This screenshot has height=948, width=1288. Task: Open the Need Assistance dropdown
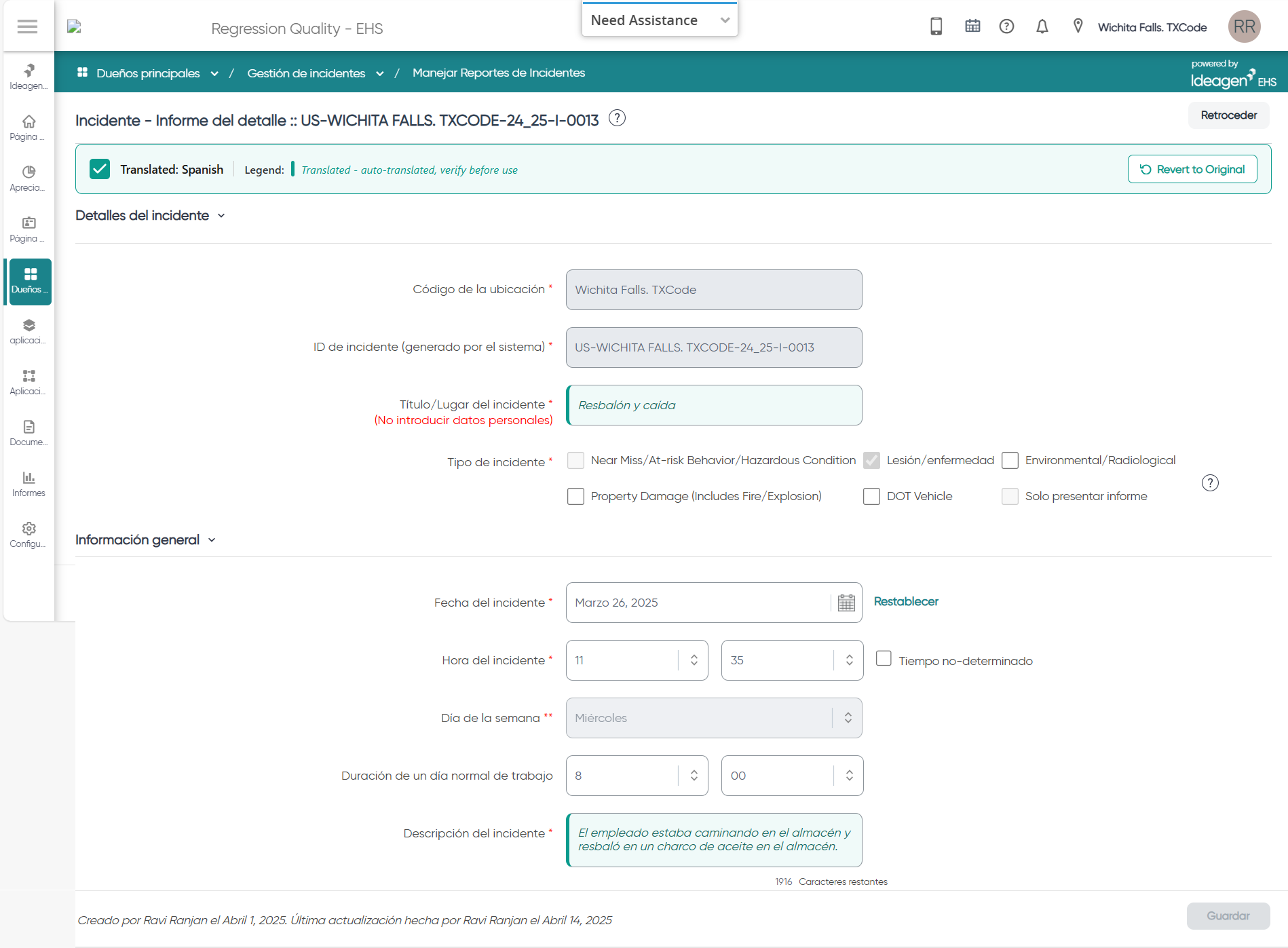click(x=660, y=20)
